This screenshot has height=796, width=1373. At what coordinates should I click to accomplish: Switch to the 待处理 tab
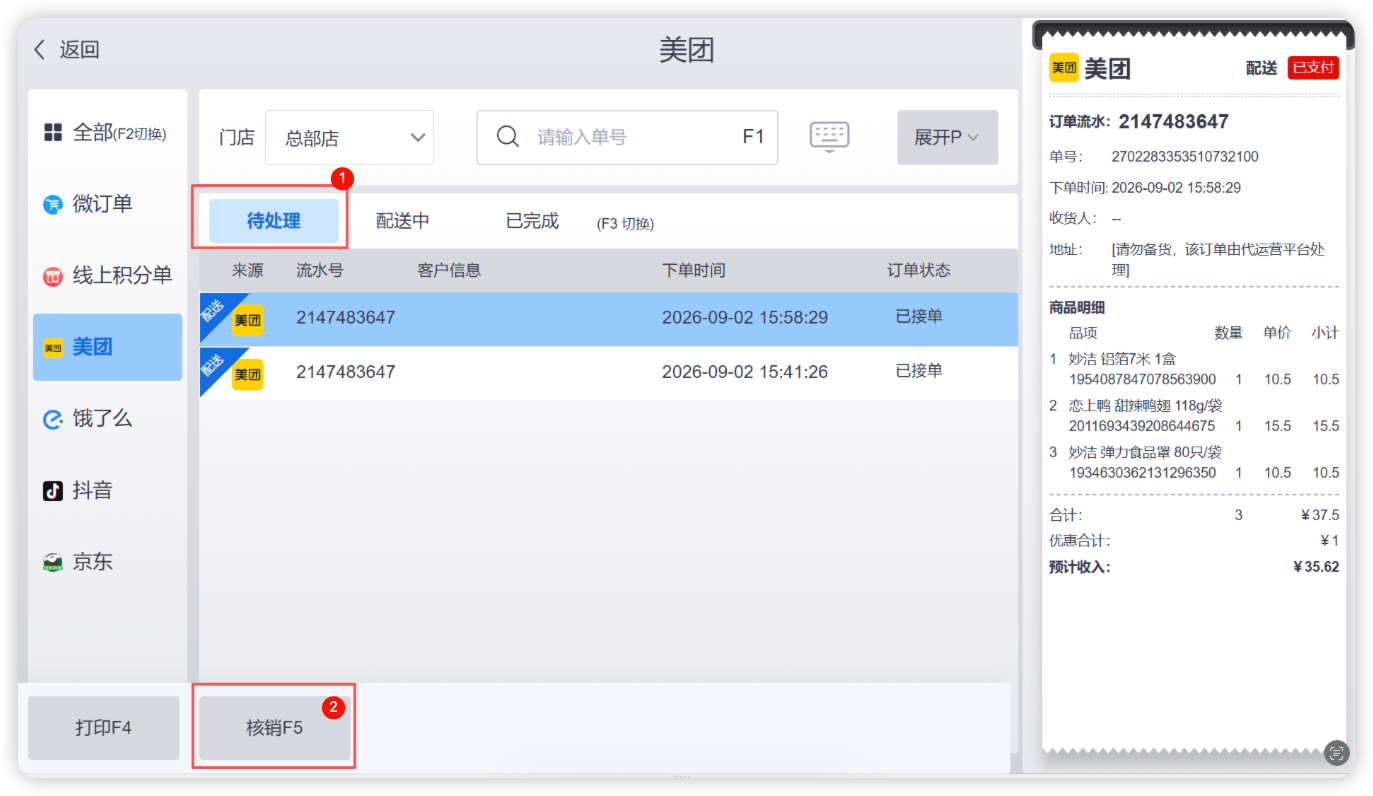(x=274, y=221)
